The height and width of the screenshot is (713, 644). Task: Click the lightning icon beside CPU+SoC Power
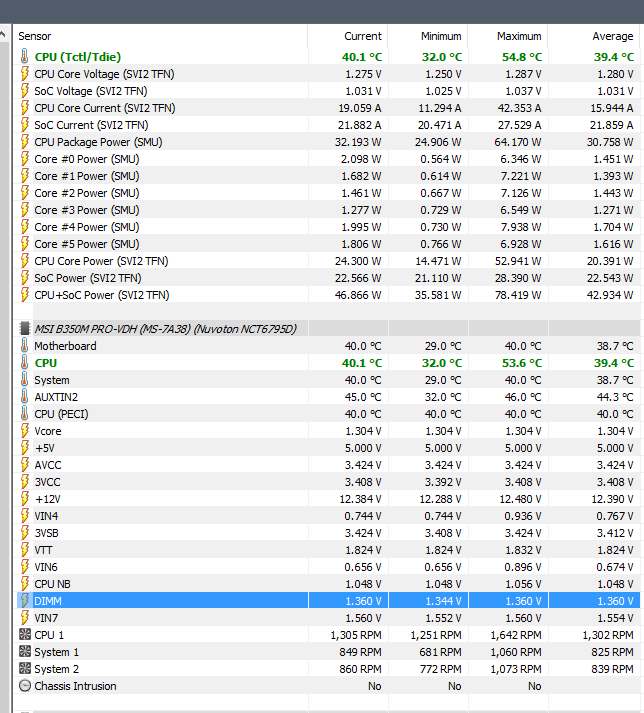tap(25, 295)
